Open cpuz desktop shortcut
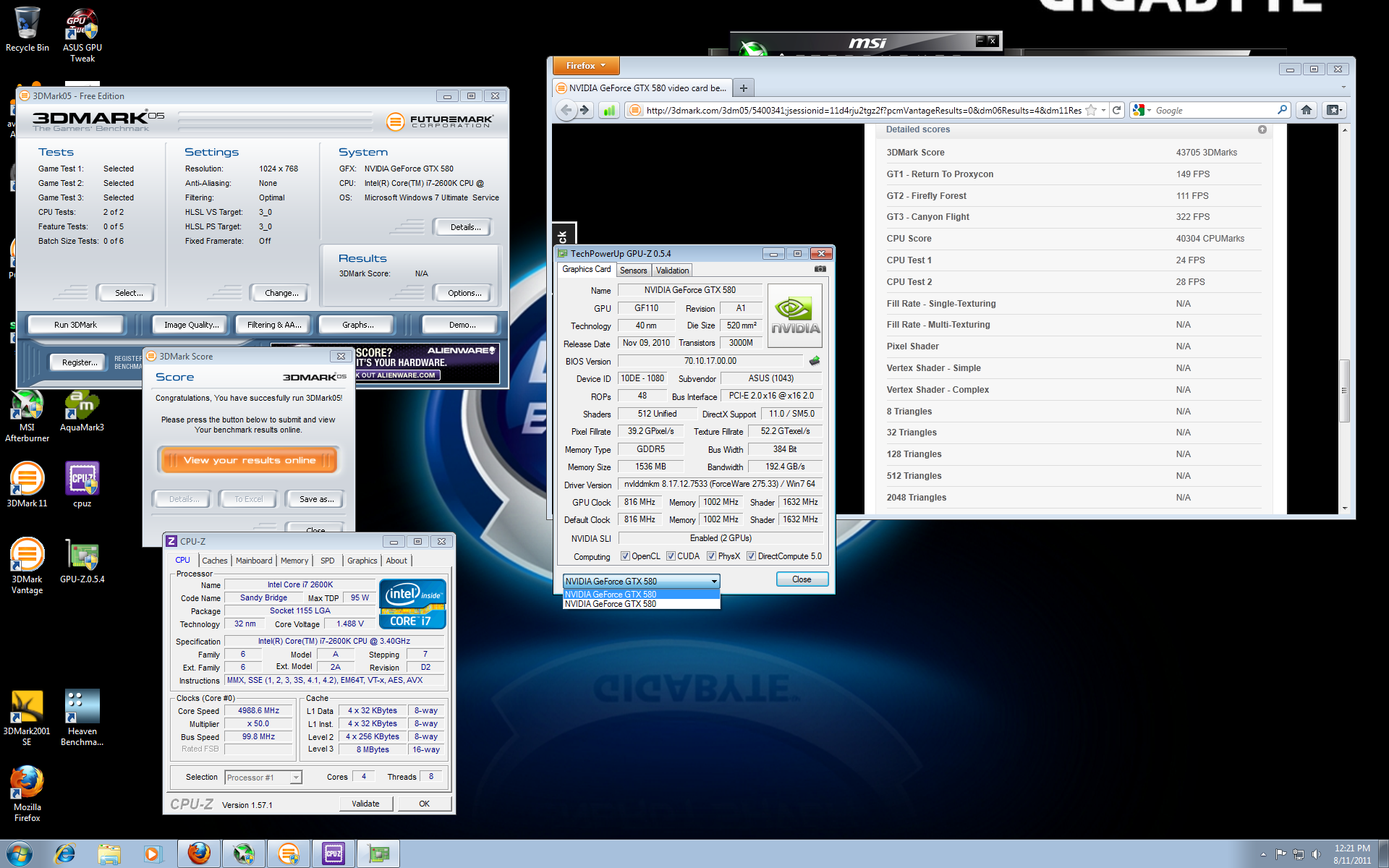Viewport: 1389px width, 868px height. point(82,485)
